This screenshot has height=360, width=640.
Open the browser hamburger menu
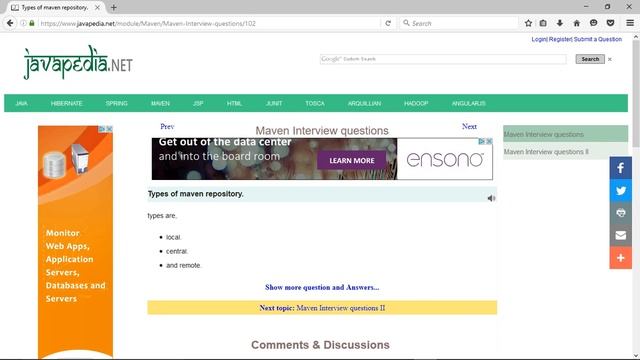[x=630, y=23]
